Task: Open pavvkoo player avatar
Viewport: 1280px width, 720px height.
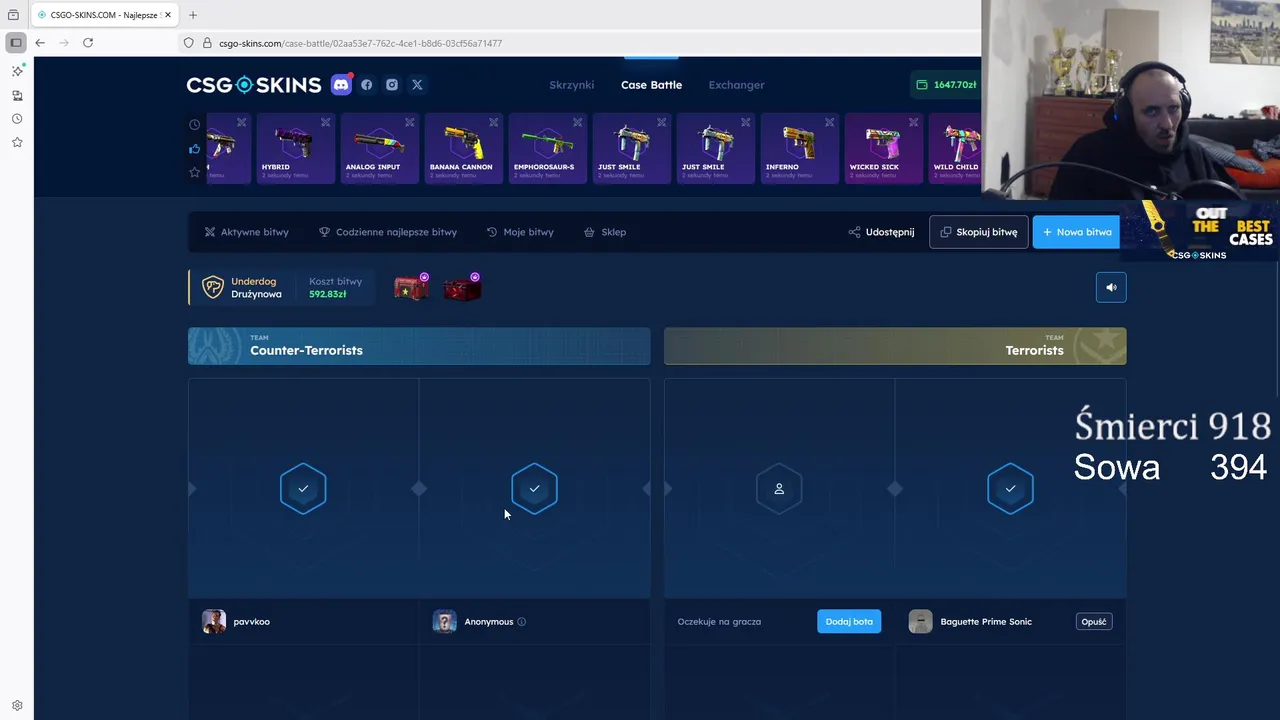Action: (214, 622)
